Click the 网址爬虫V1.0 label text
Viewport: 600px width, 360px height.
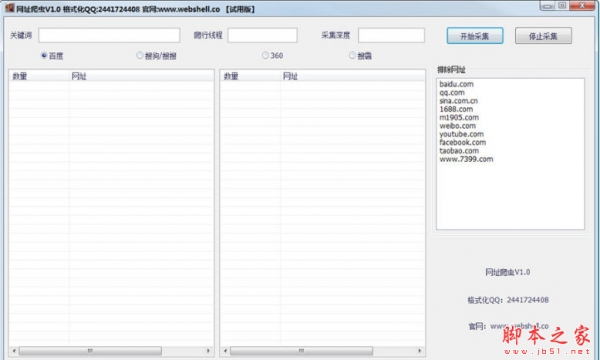coord(507,272)
